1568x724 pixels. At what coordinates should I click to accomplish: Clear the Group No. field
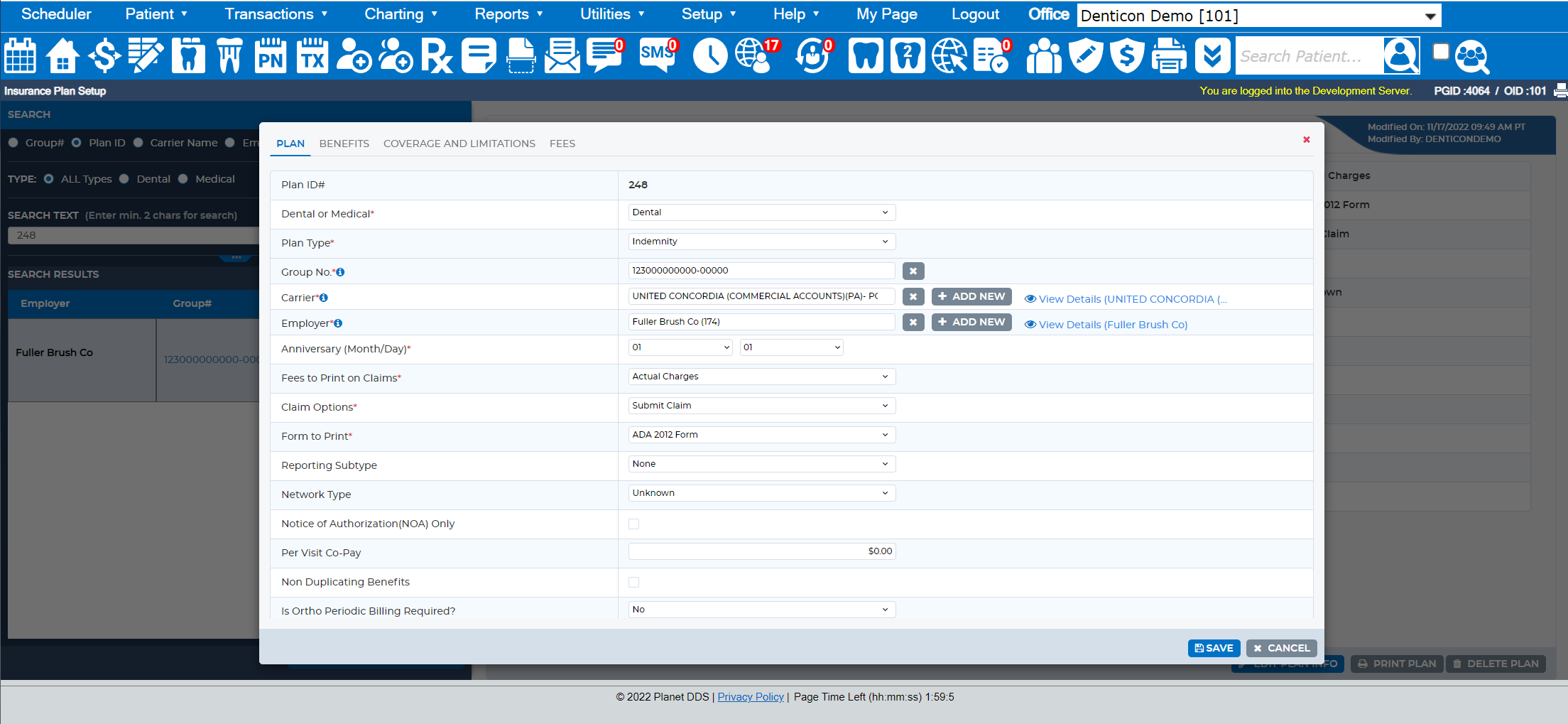913,271
